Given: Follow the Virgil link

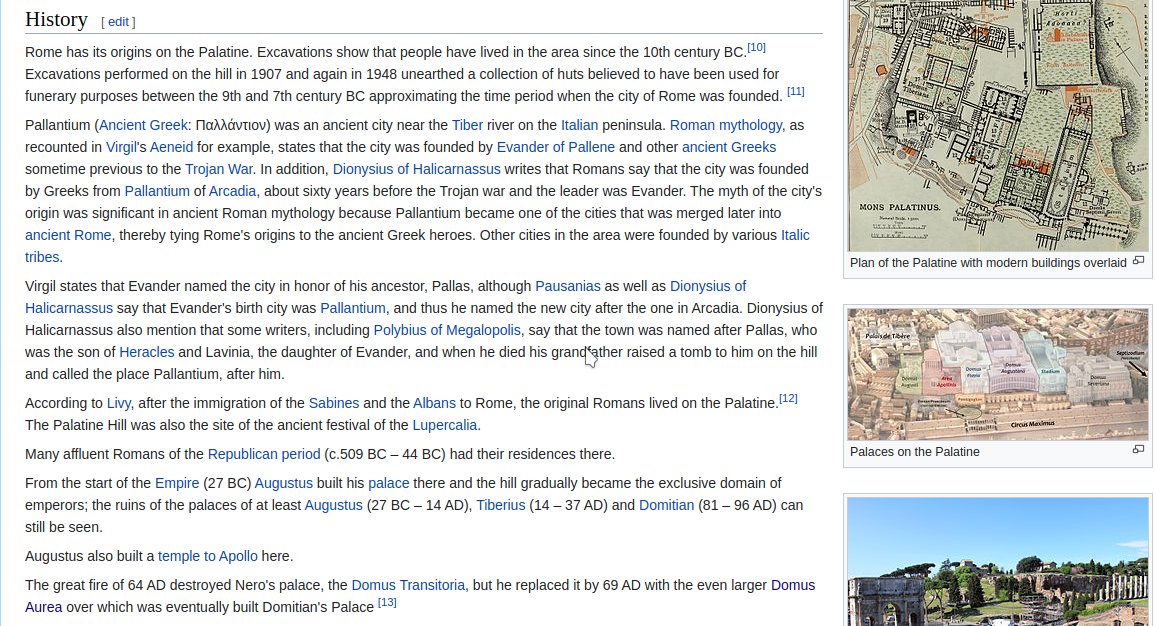Looking at the screenshot, I should click(121, 147).
